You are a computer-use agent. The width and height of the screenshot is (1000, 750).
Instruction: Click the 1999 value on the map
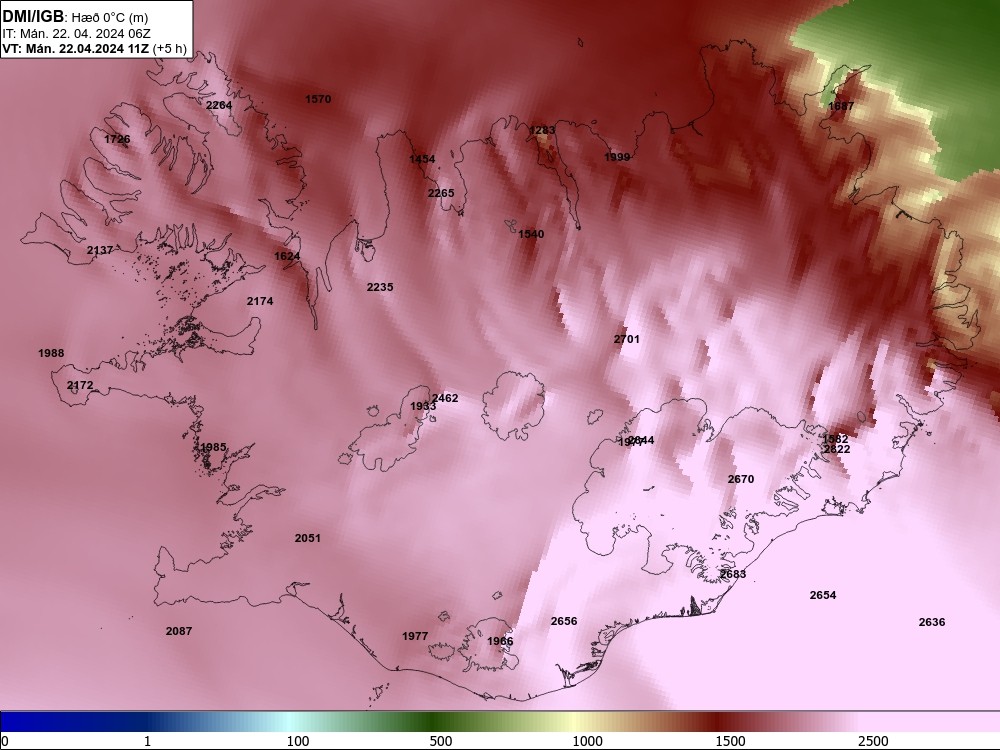point(617,157)
